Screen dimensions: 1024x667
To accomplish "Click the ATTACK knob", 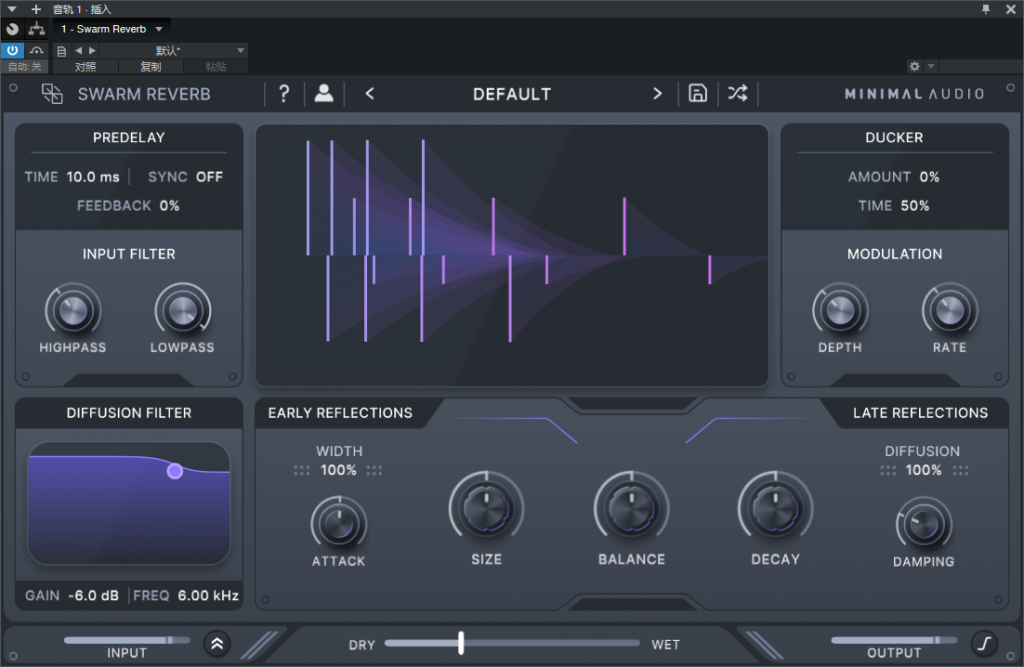I will (x=338, y=524).
